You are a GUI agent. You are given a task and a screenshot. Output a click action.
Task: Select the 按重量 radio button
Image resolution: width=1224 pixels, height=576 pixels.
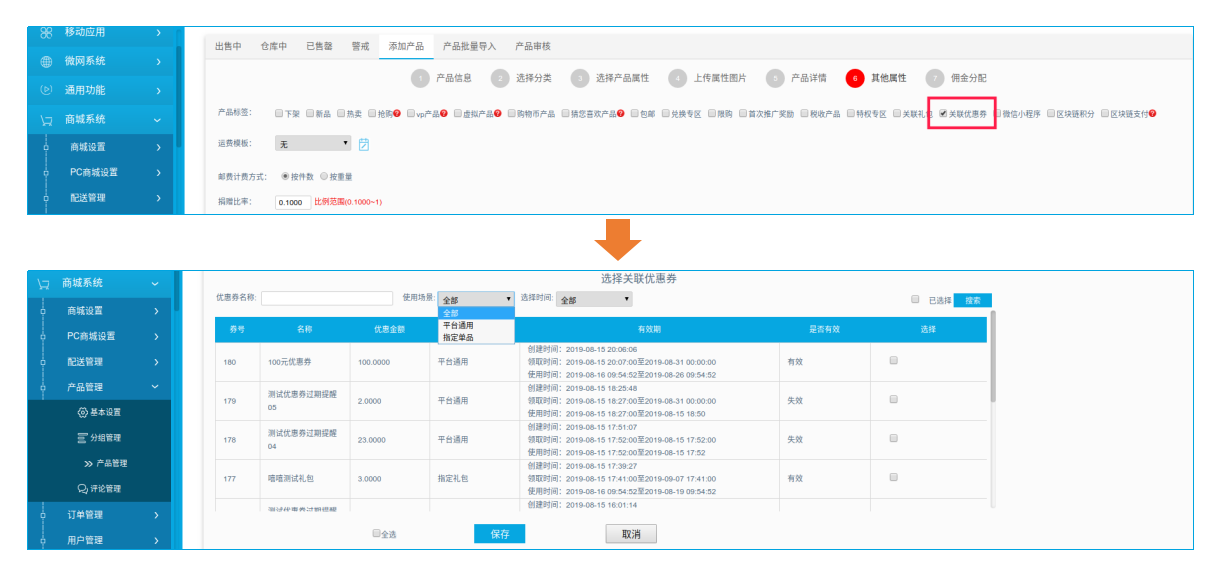coord(324,176)
